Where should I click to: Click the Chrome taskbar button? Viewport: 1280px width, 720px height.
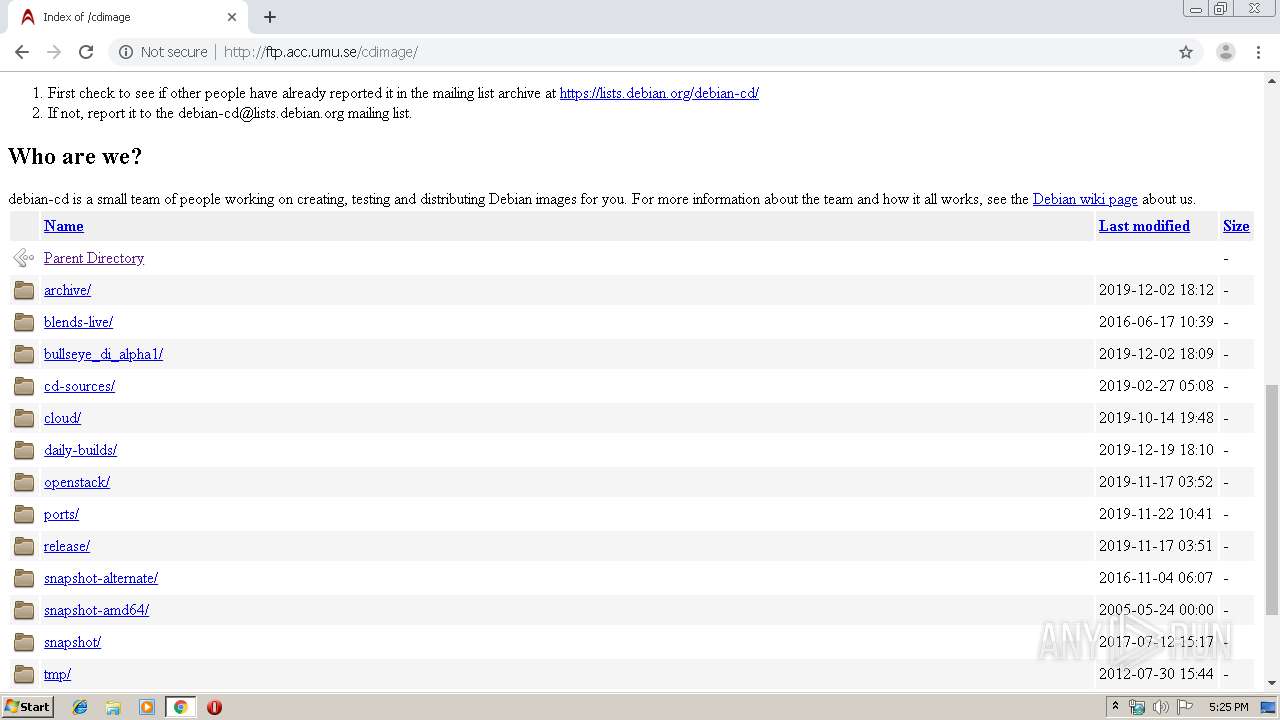pyautogui.click(x=180, y=707)
